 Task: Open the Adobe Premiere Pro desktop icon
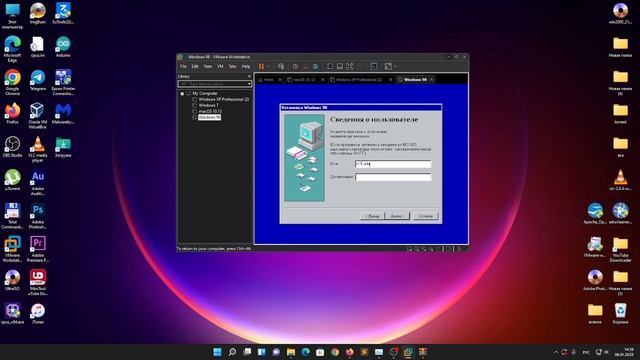coord(38,249)
